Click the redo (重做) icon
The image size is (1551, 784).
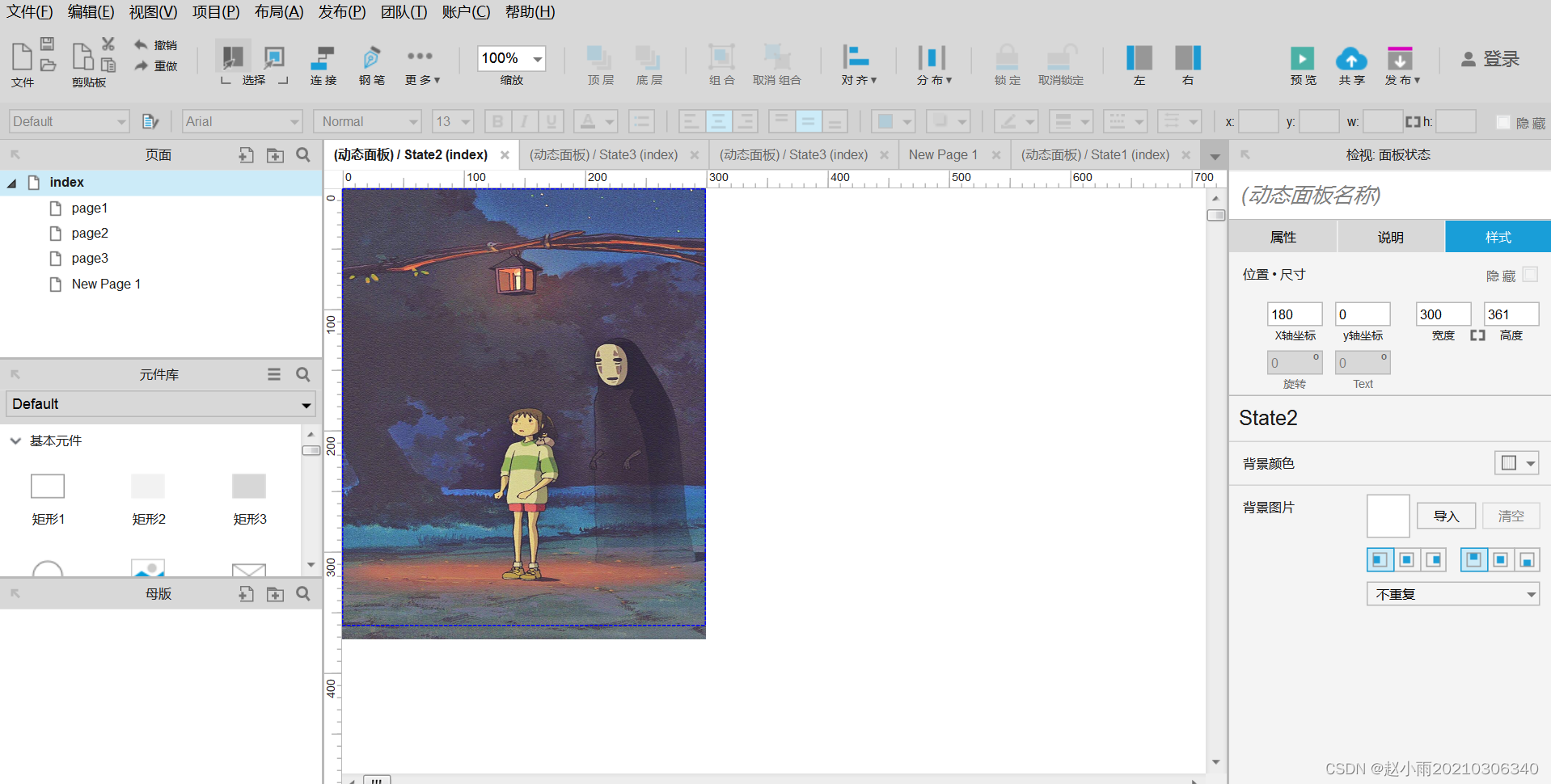[141, 65]
